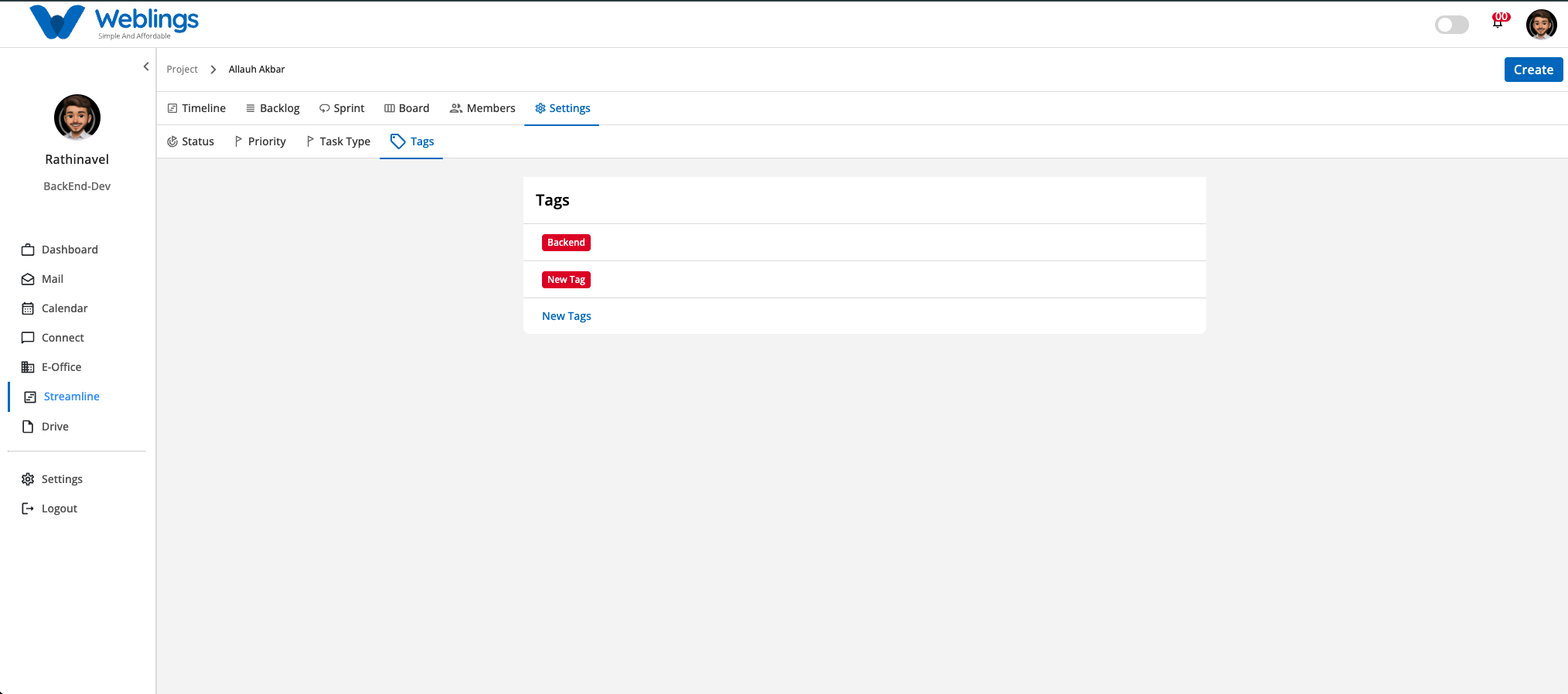Open the Task Type sub-tab
This screenshot has width=1568, height=694.
tap(338, 141)
